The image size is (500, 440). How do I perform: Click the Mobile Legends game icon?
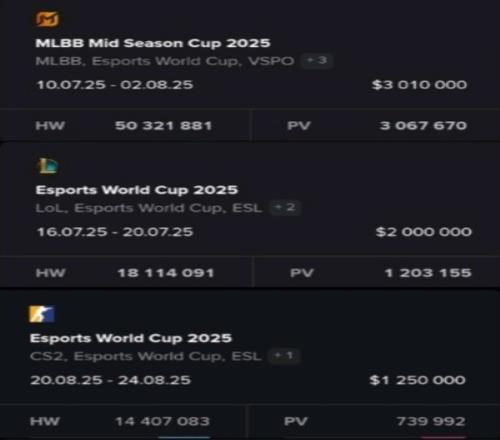tap(47, 19)
